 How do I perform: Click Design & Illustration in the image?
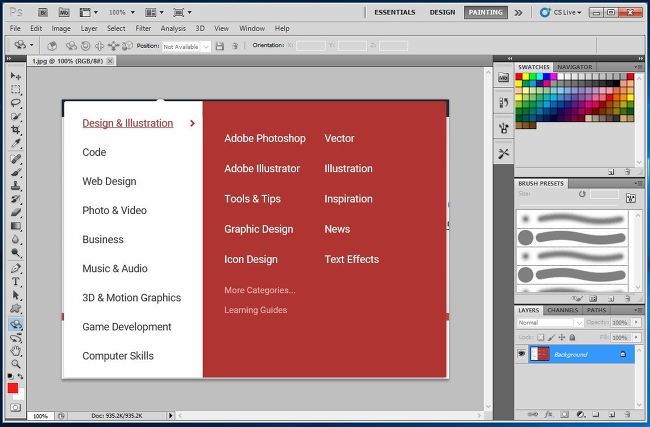[x=128, y=123]
